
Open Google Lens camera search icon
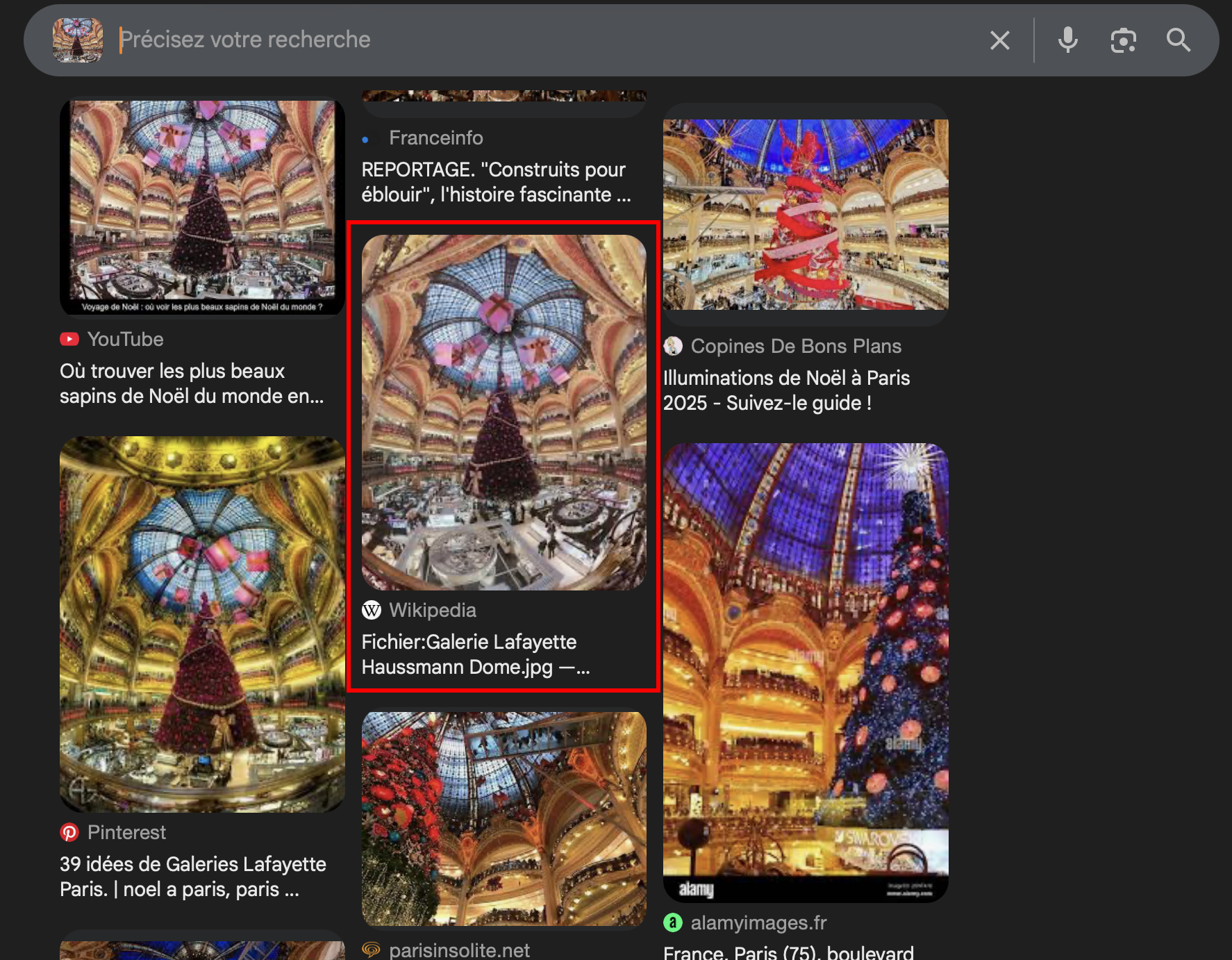(1123, 40)
